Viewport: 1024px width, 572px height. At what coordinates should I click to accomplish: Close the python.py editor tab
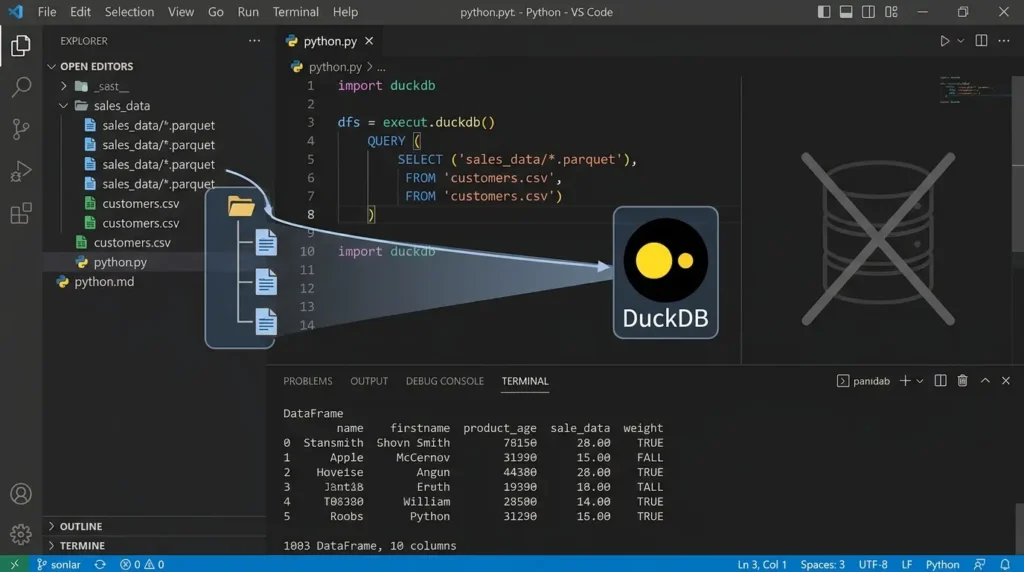coord(369,40)
